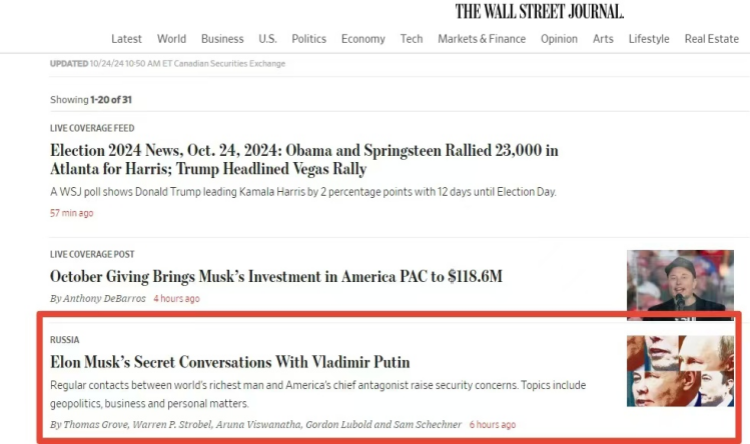Image resolution: width=750 pixels, height=444 pixels.
Task: Open the World section
Action: [x=171, y=39]
